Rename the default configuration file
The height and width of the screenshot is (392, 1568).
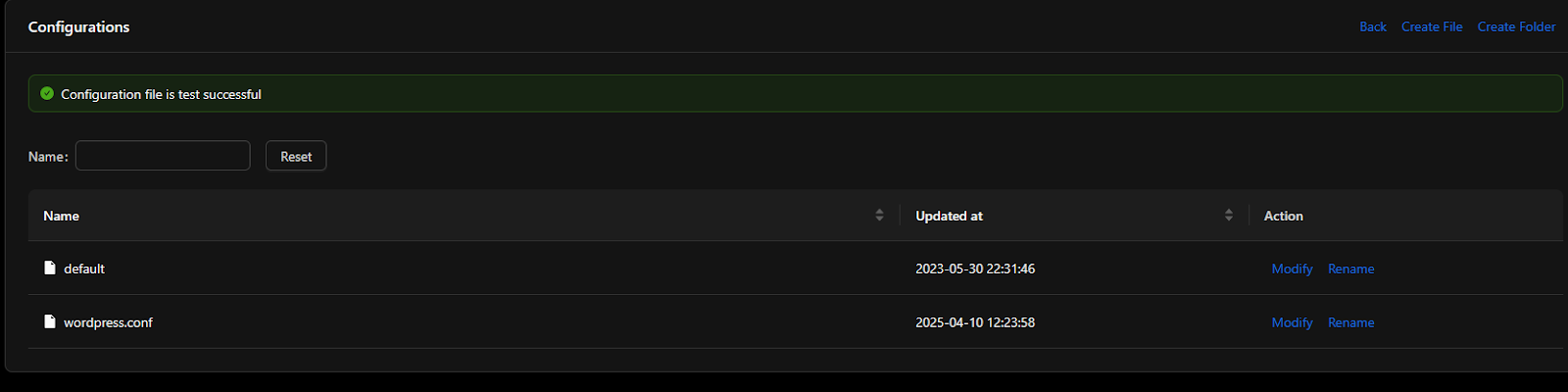[x=1350, y=269]
